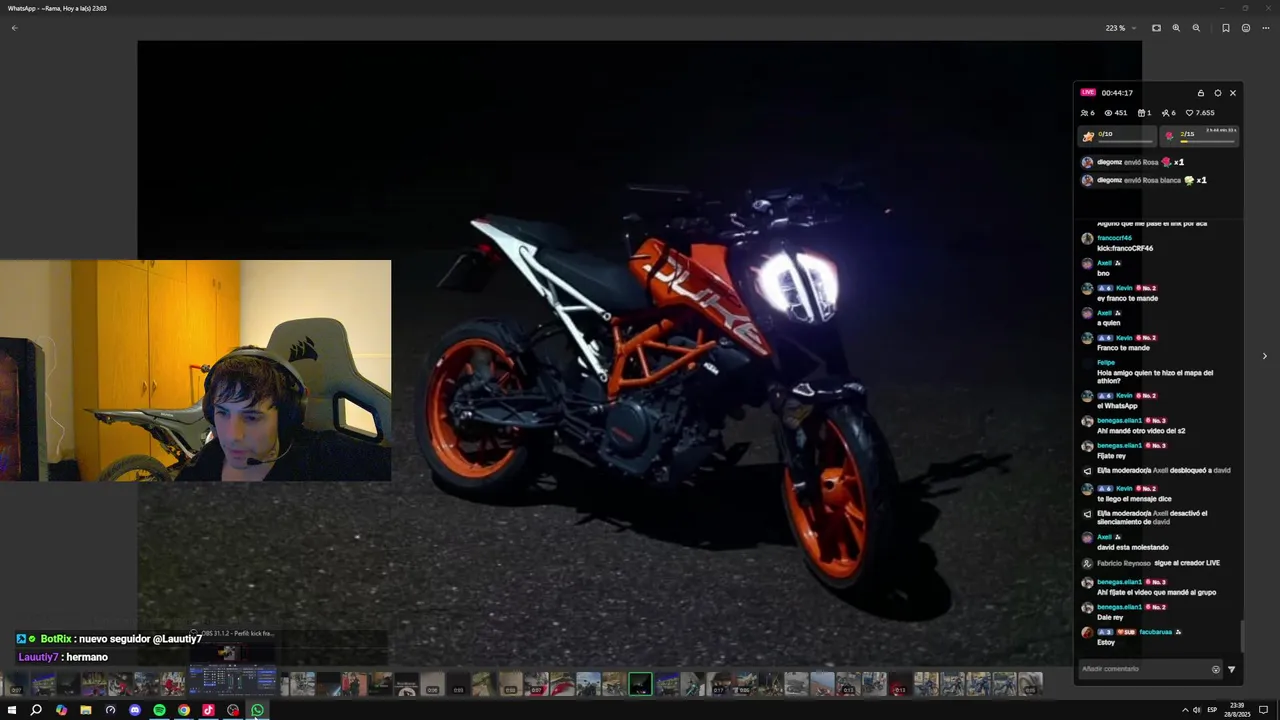Launch Copilot from the taskbar

[x=61, y=710]
